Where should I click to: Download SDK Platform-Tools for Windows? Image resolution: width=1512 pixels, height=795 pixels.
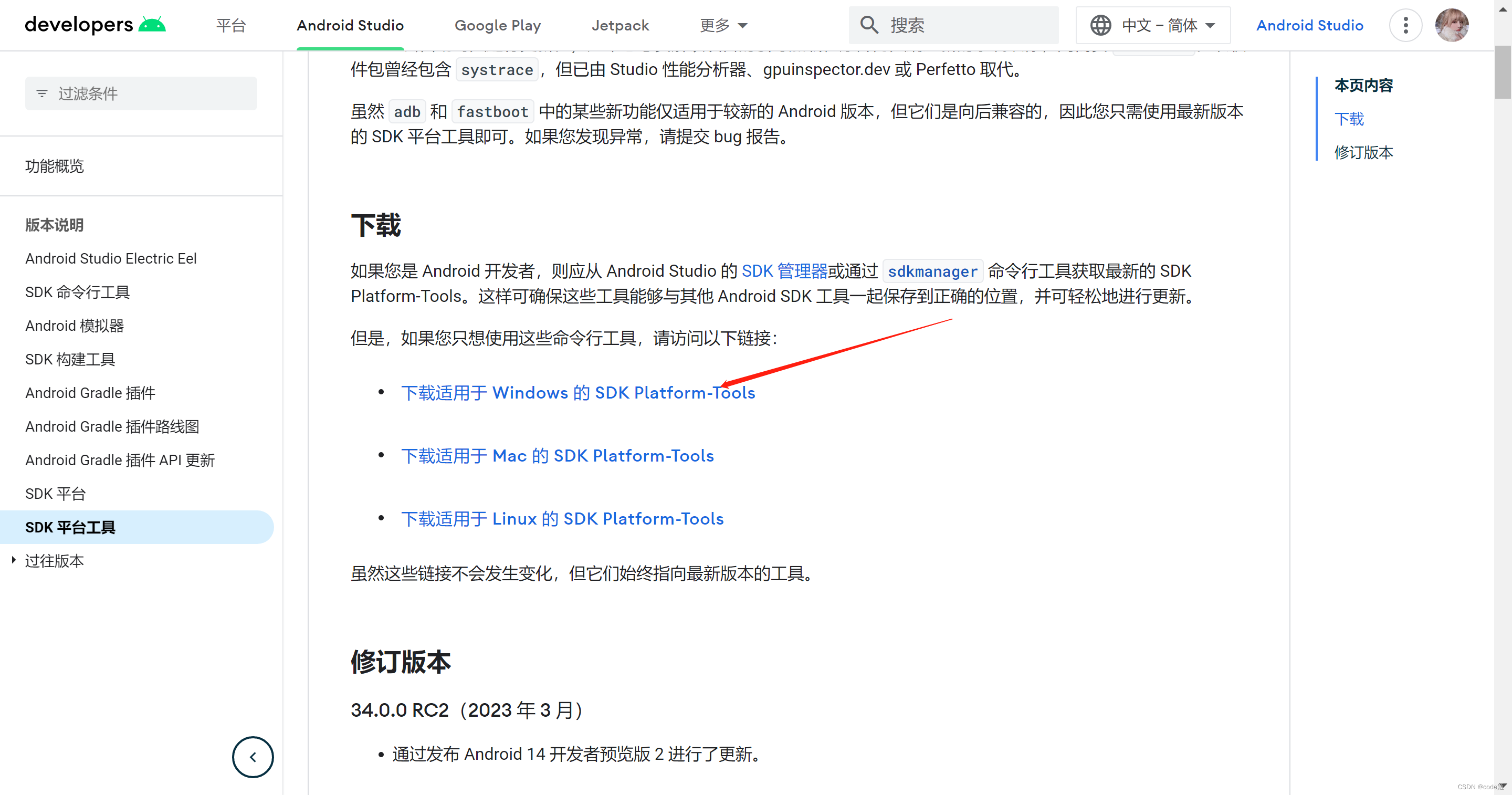coord(577,392)
